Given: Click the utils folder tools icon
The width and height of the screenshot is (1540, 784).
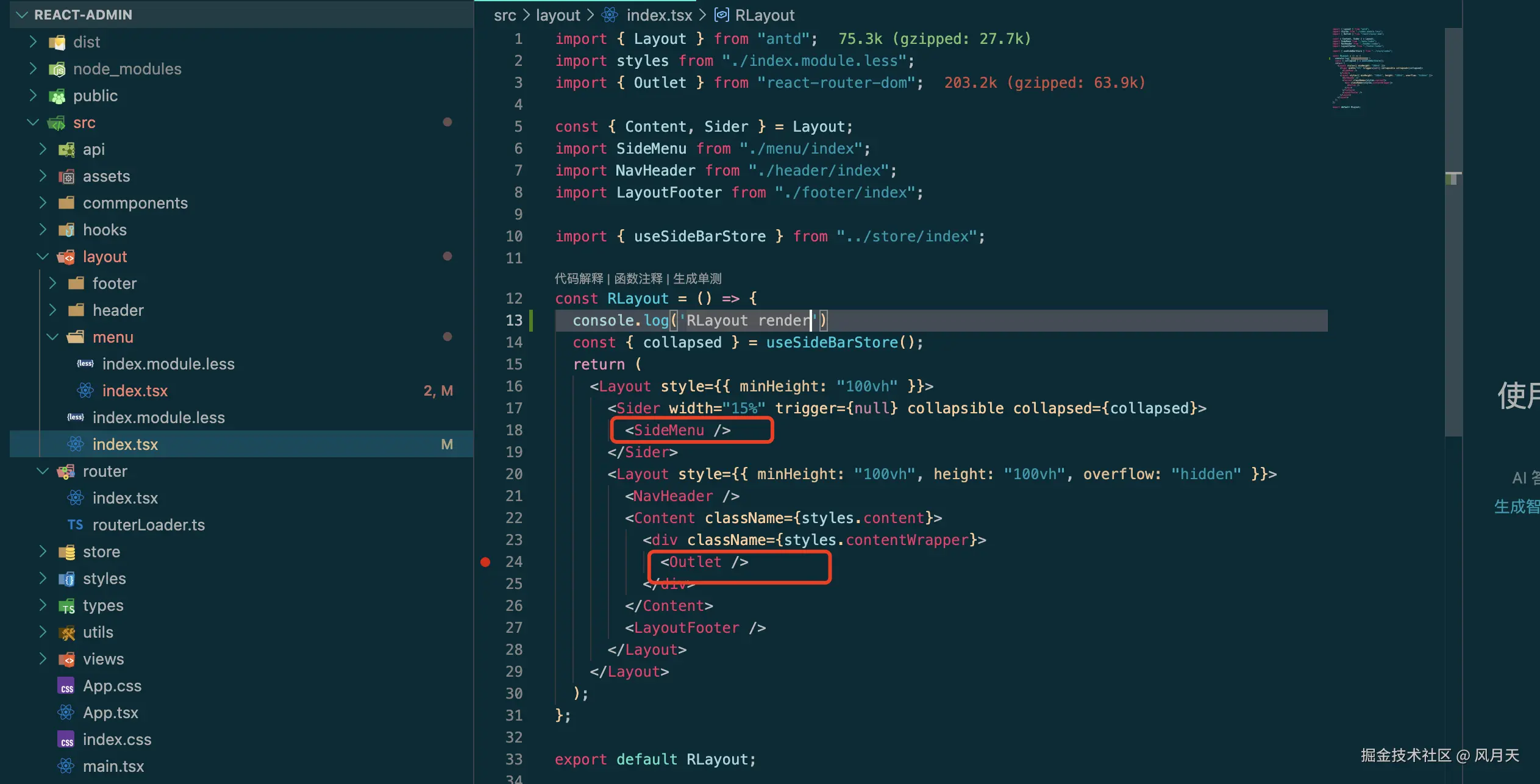Looking at the screenshot, I should pyautogui.click(x=66, y=633).
